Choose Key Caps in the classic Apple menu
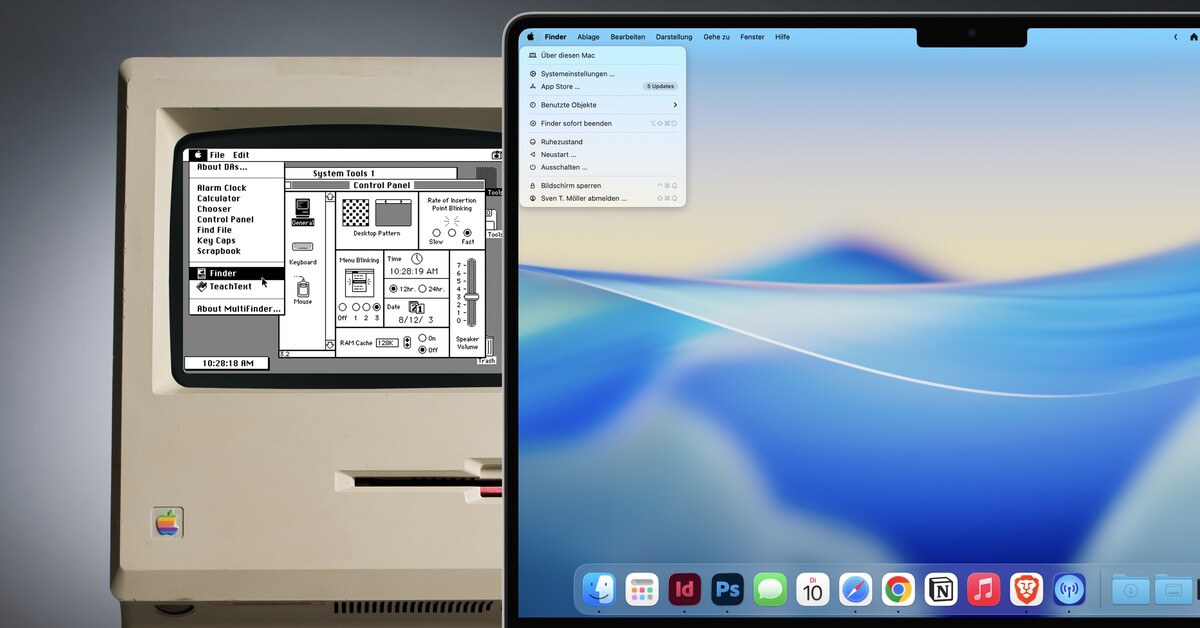The height and width of the screenshot is (628, 1200). click(x=237, y=241)
